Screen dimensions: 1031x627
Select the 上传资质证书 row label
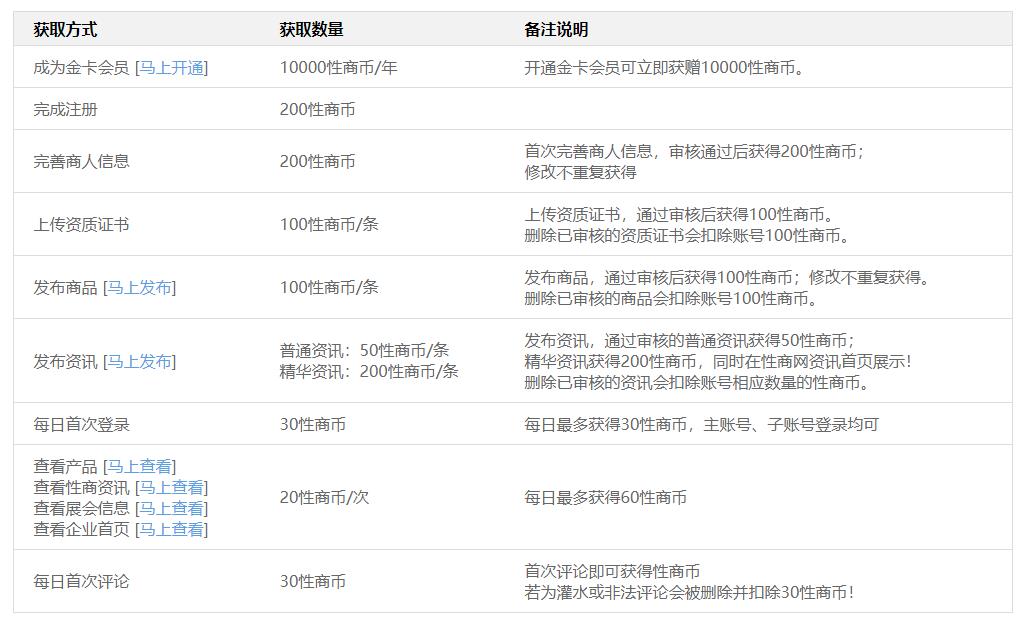[x=81, y=225]
